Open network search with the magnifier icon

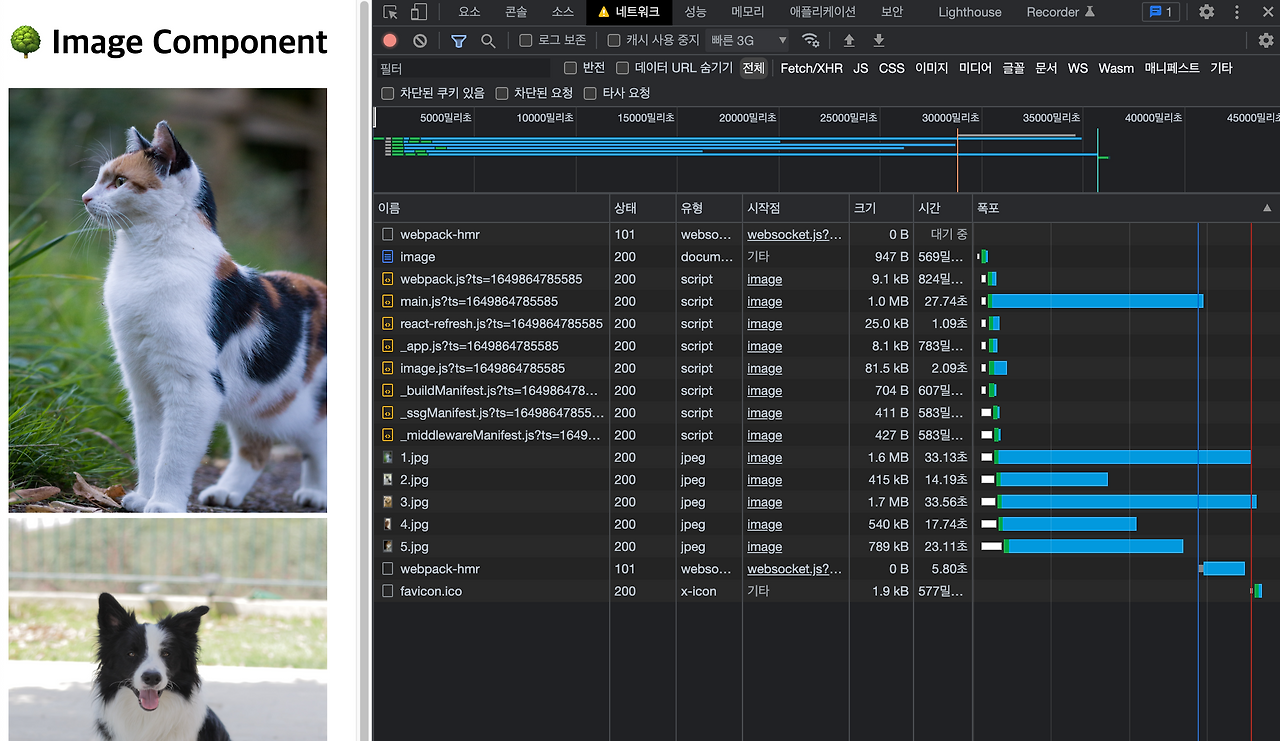(x=488, y=41)
